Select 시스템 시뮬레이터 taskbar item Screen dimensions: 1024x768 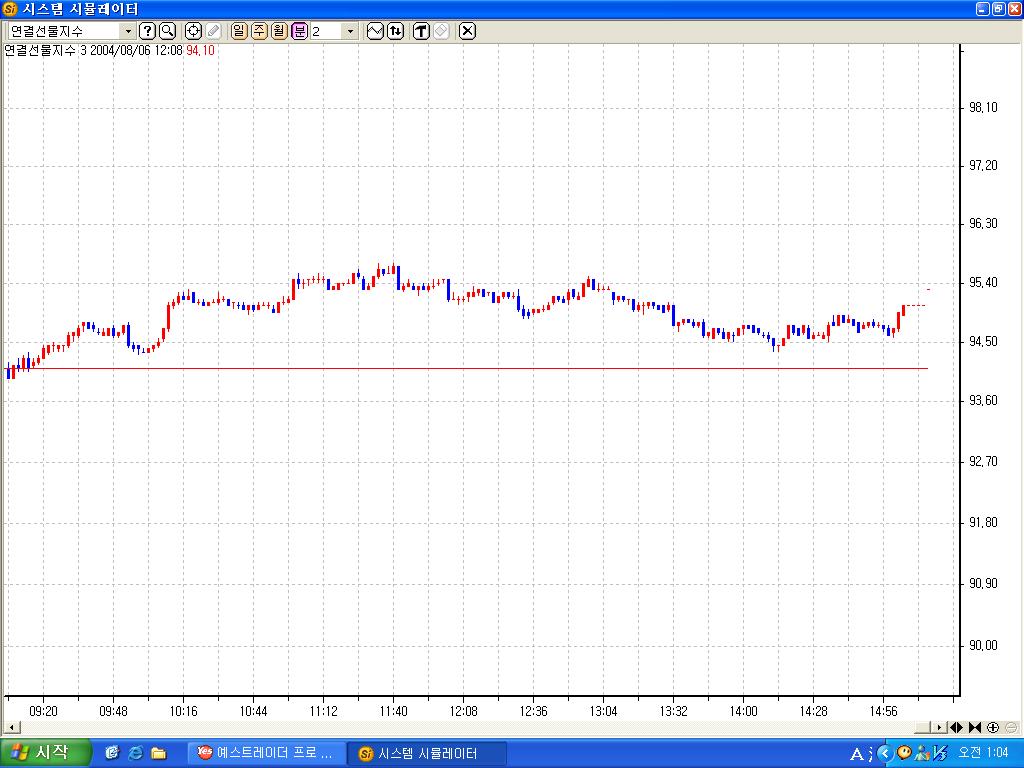pos(427,753)
